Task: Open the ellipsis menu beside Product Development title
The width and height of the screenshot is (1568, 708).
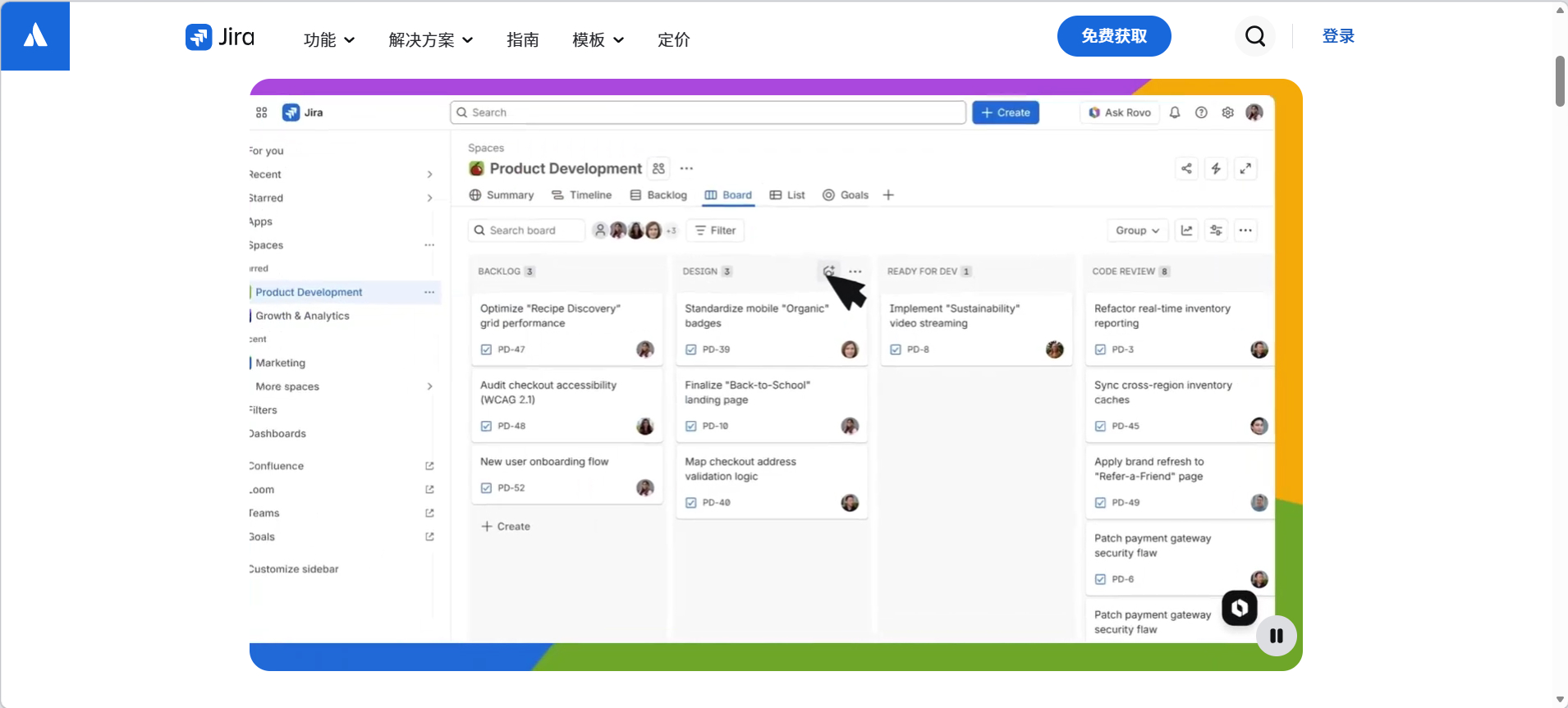Action: (687, 168)
